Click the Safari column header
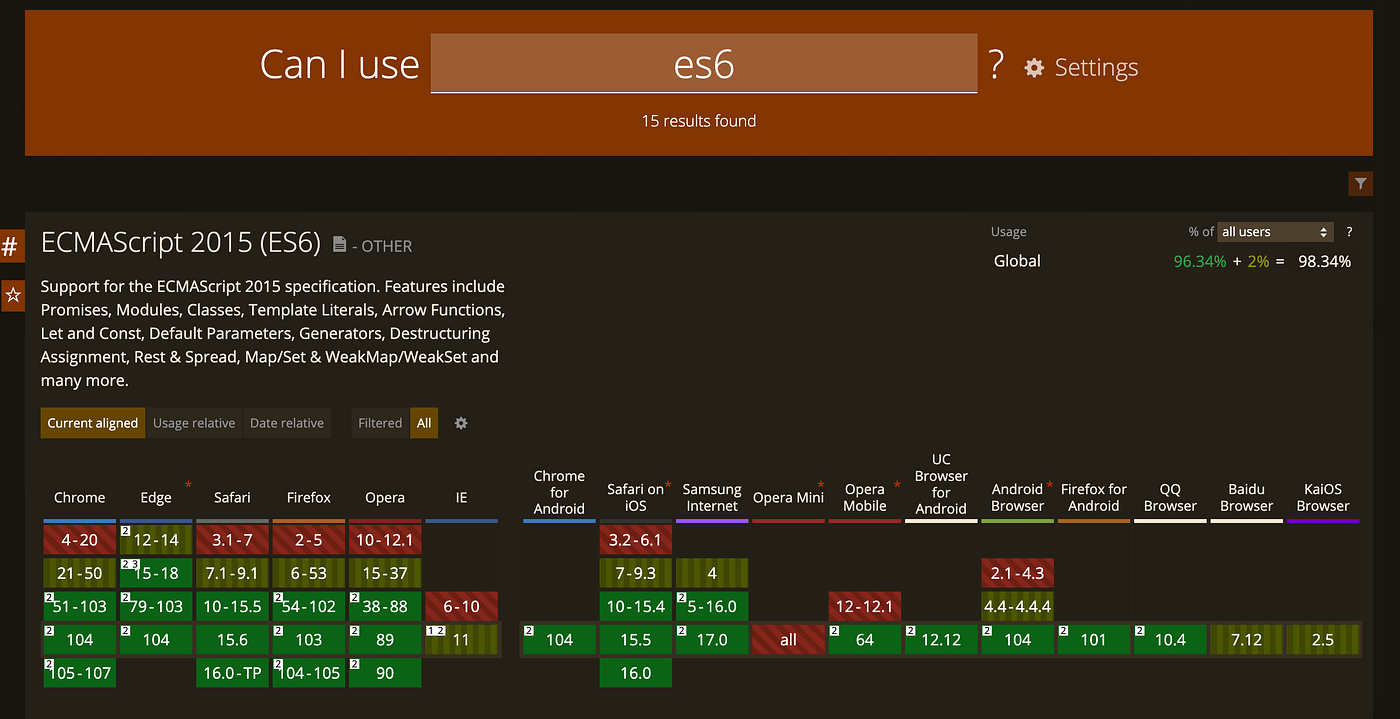 click(x=232, y=497)
